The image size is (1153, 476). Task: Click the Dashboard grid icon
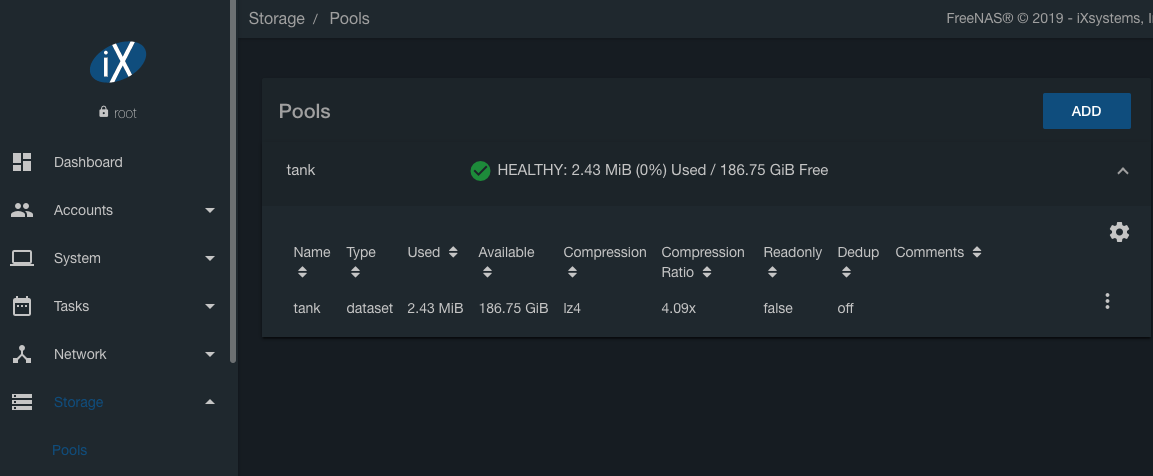coord(22,162)
